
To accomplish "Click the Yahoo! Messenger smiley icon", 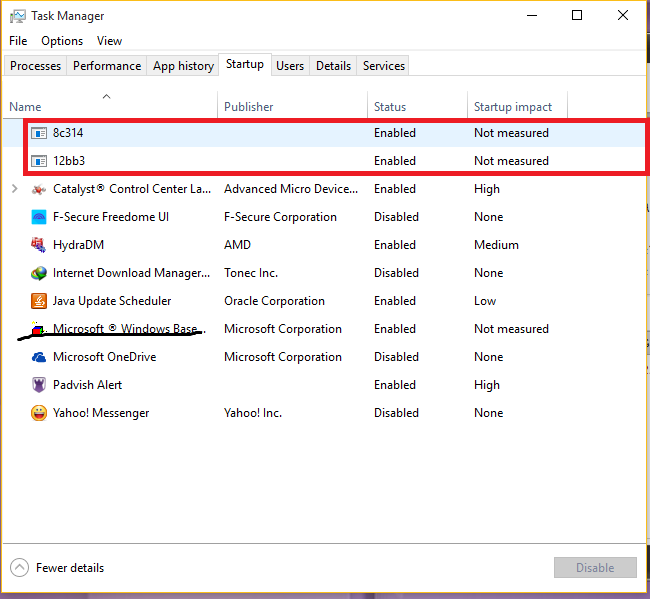I will (x=39, y=413).
